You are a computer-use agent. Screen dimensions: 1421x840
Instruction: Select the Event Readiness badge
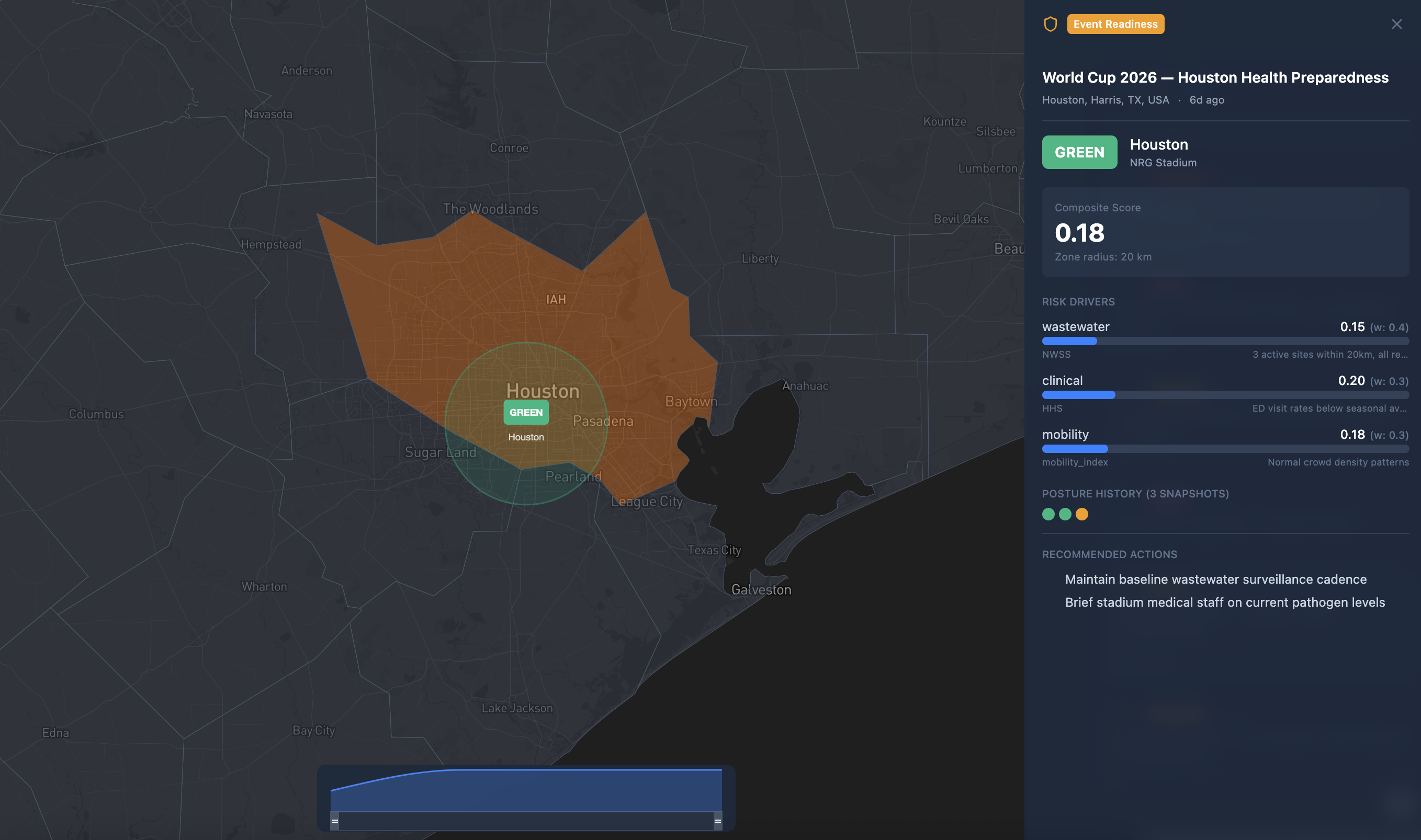tap(1115, 24)
